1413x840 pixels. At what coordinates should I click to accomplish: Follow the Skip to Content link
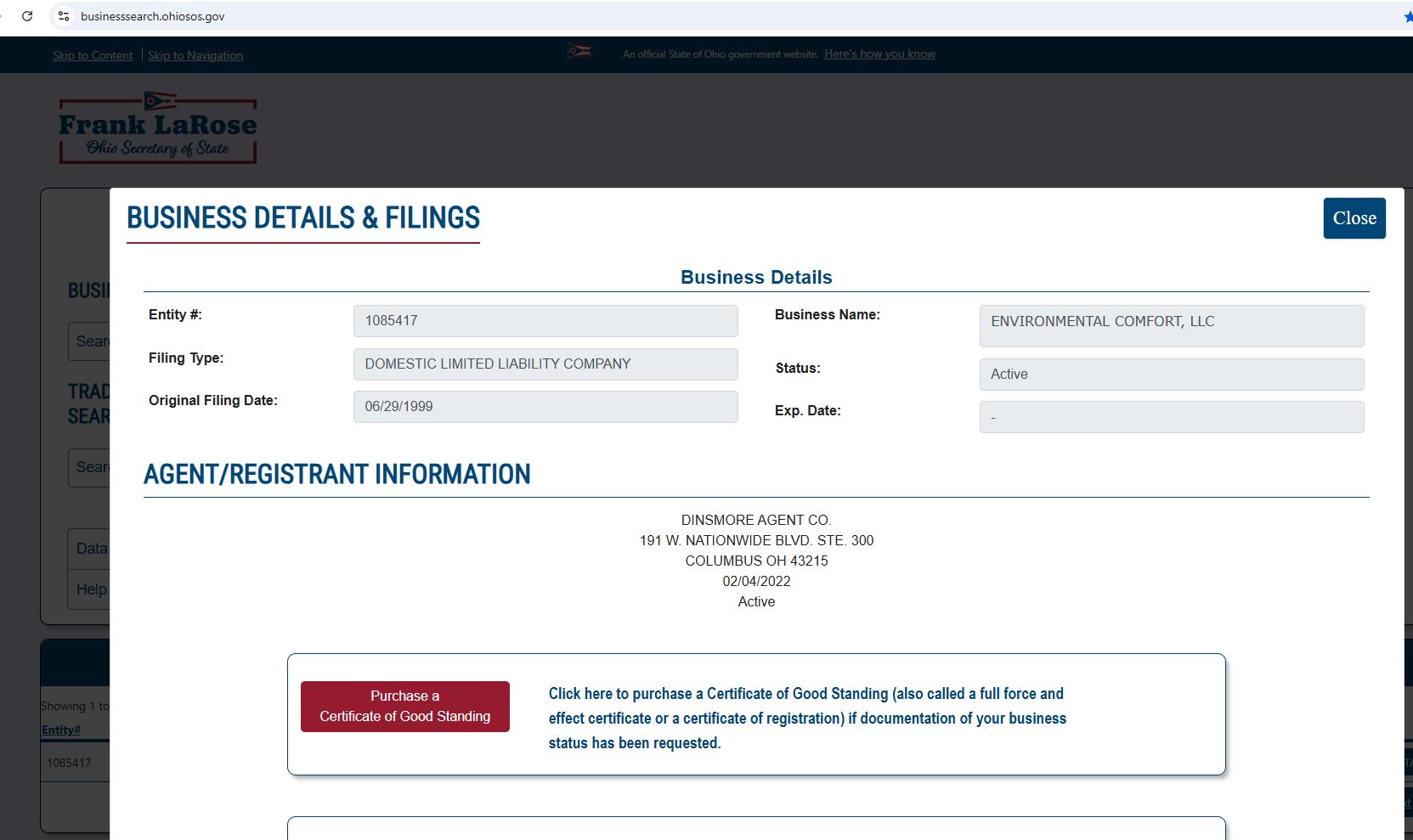tap(93, 55)
